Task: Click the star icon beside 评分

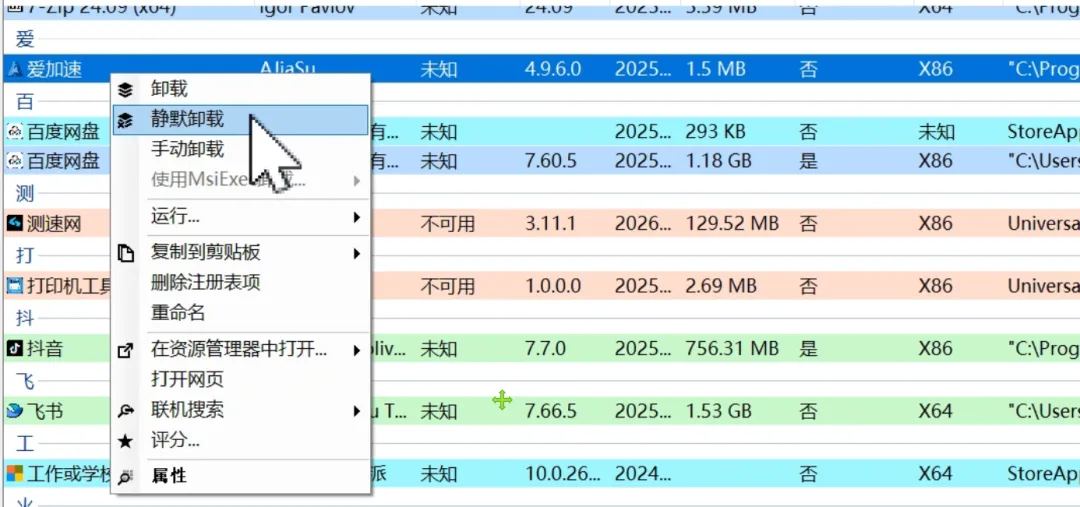Action: pyautogui.click(x=125, y=441)
